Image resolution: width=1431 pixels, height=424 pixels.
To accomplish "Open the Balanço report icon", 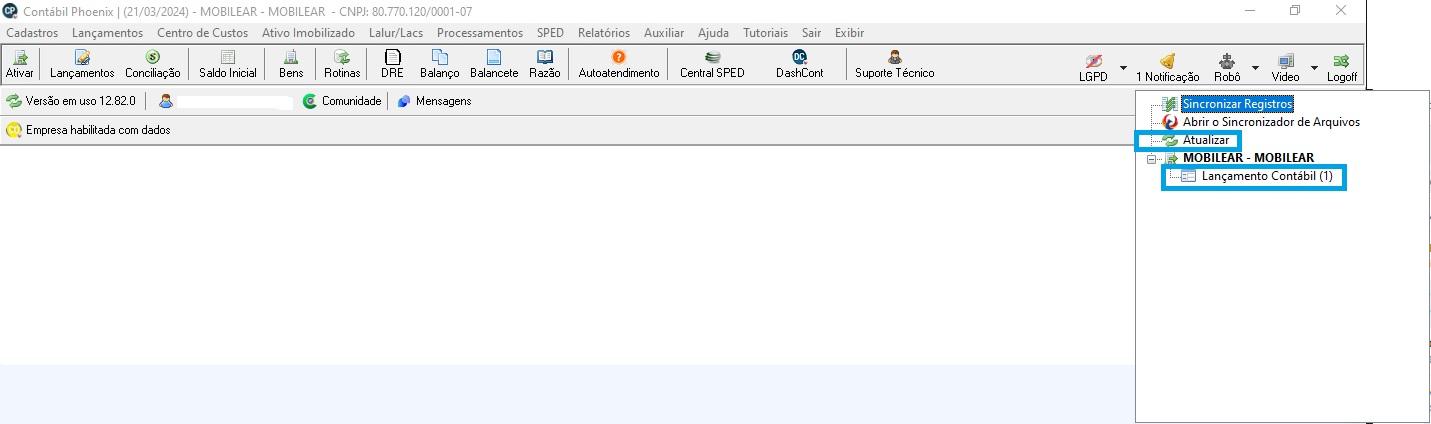I will (439, 65).
